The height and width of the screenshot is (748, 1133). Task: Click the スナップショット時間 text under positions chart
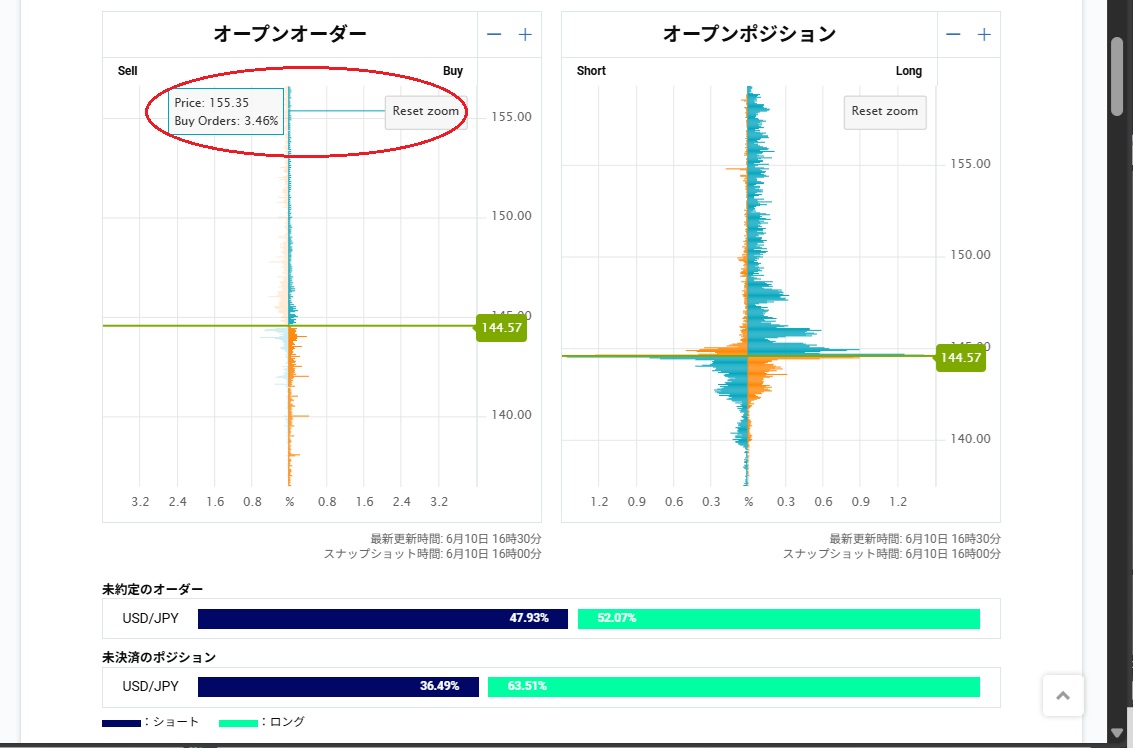pos(892,554)
